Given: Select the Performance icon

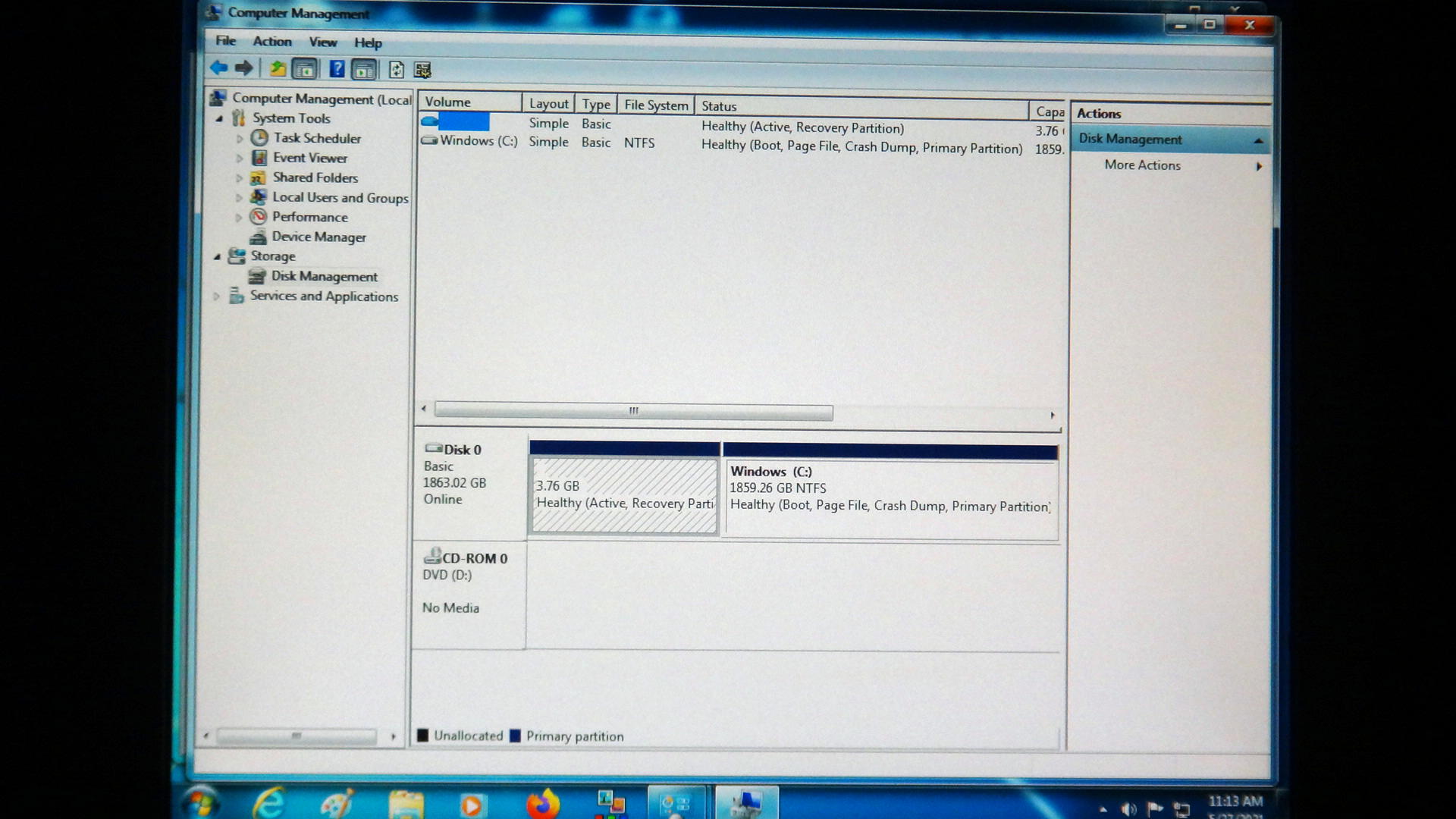Looking at the screenshot, I should click(259, 216).
